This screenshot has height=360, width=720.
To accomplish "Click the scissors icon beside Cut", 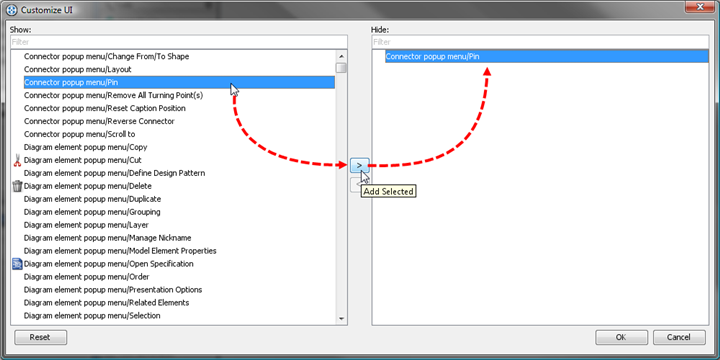I will [x=17, y=160].
